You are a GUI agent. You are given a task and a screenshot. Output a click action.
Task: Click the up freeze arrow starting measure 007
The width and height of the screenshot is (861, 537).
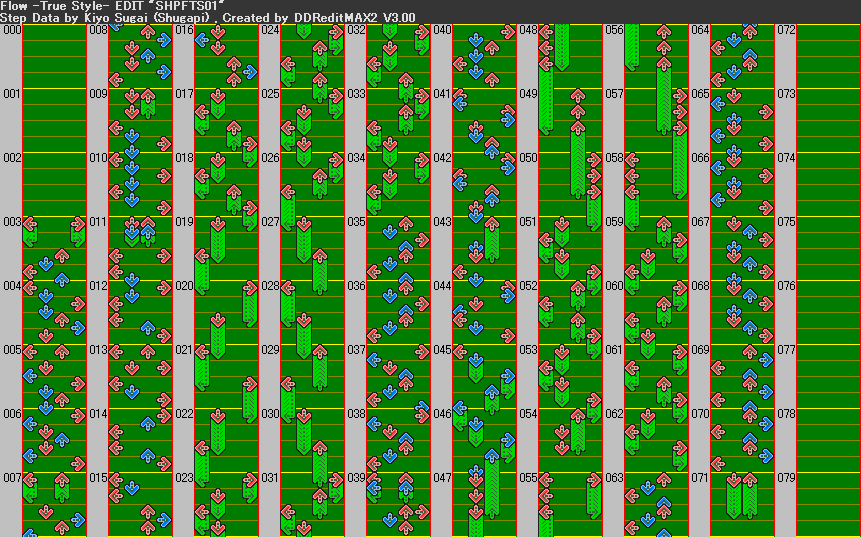point(62,488)
